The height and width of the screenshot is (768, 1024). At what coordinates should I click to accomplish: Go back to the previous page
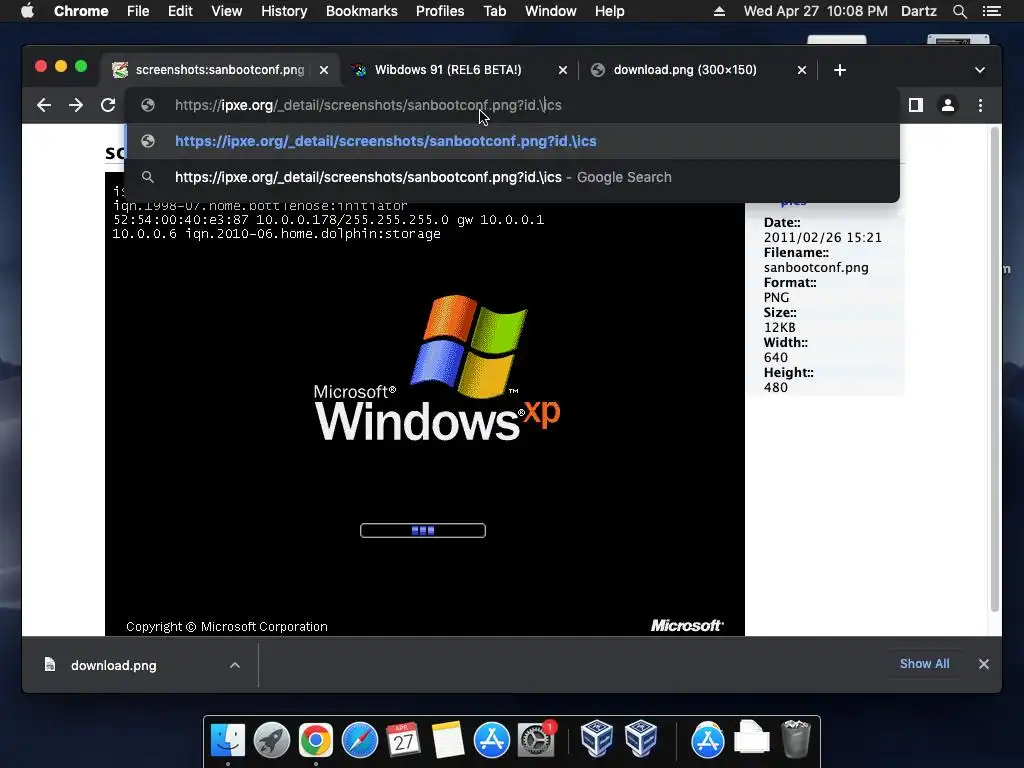(x=44, y=105)
